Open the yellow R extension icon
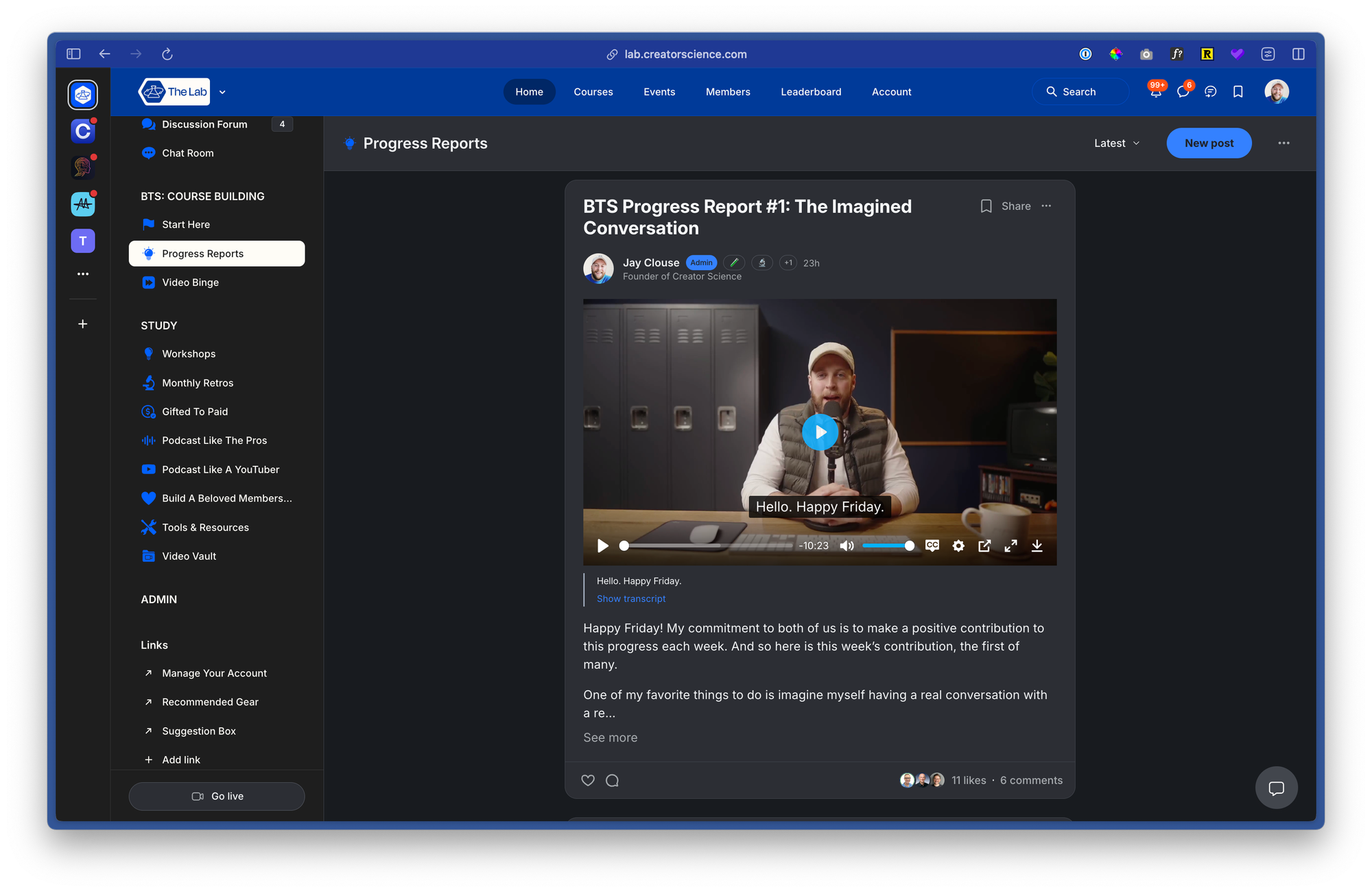Viewport: 1372px width, 892px height. (1207, 54)
